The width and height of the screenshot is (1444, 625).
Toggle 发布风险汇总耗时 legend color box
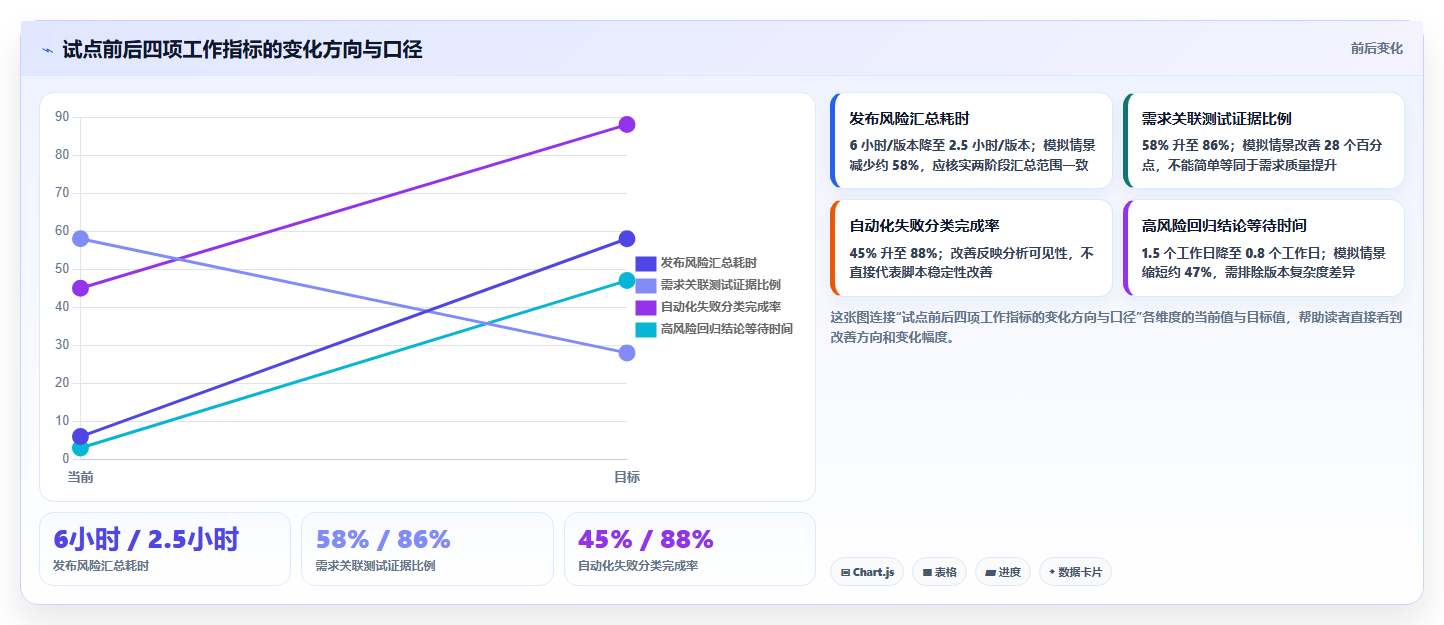(x=646, y=263)
